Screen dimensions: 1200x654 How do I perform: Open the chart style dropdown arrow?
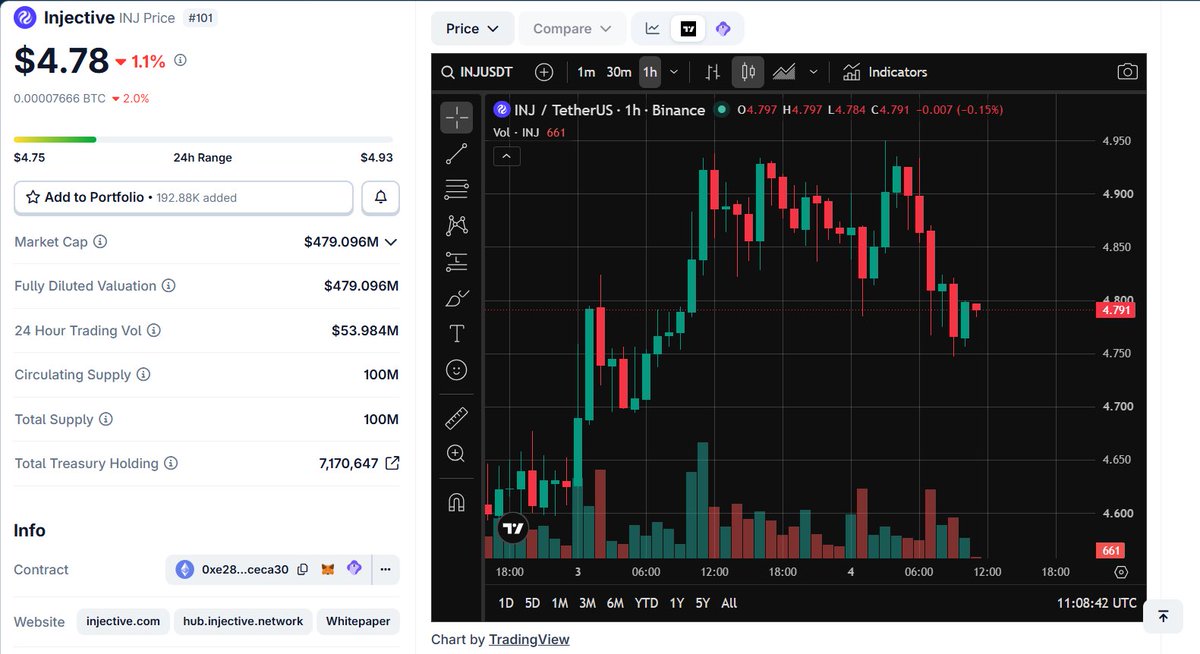tap(813, 72)
